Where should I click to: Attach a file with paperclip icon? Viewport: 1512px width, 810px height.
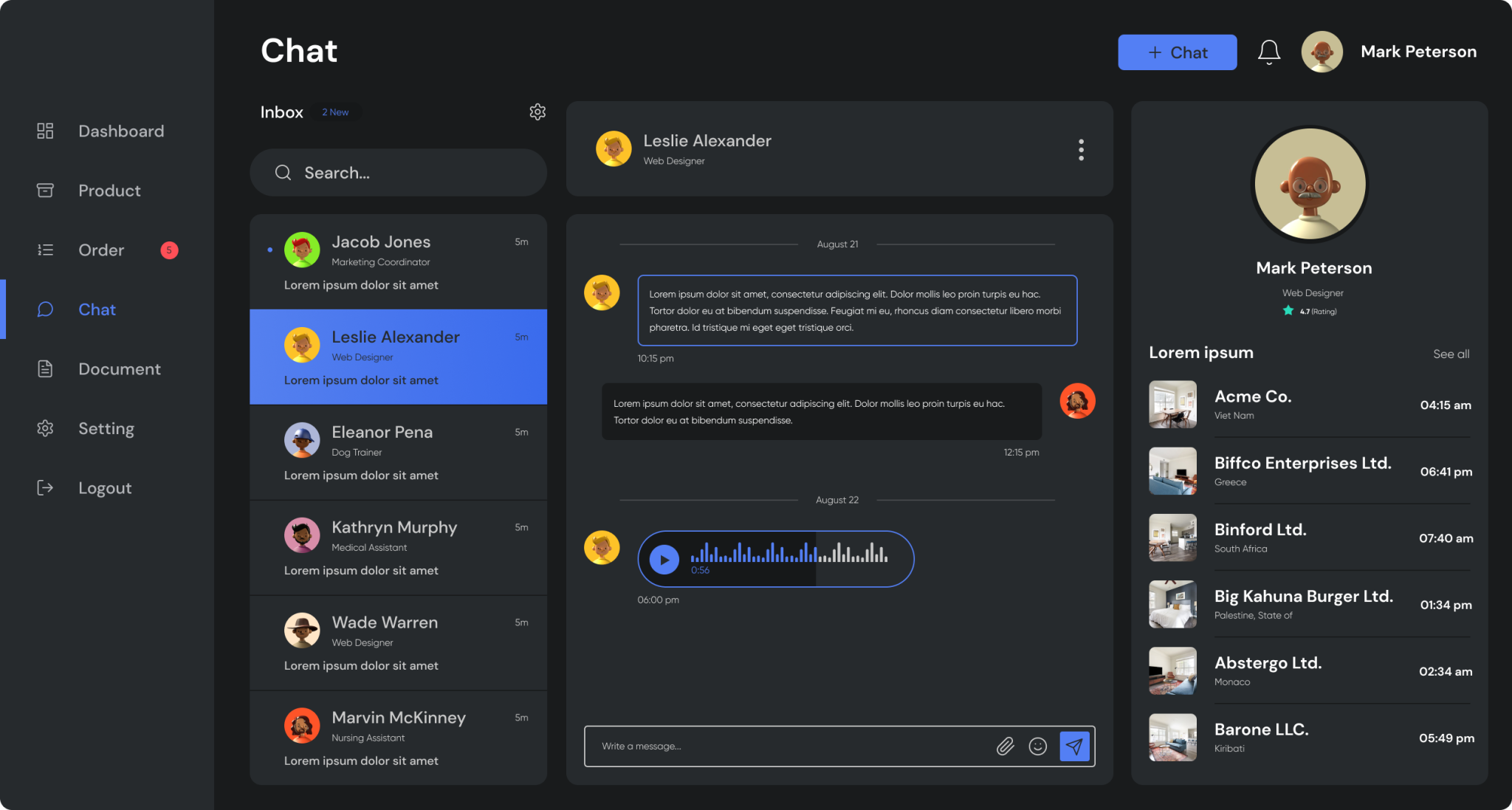click(1005, 746)
